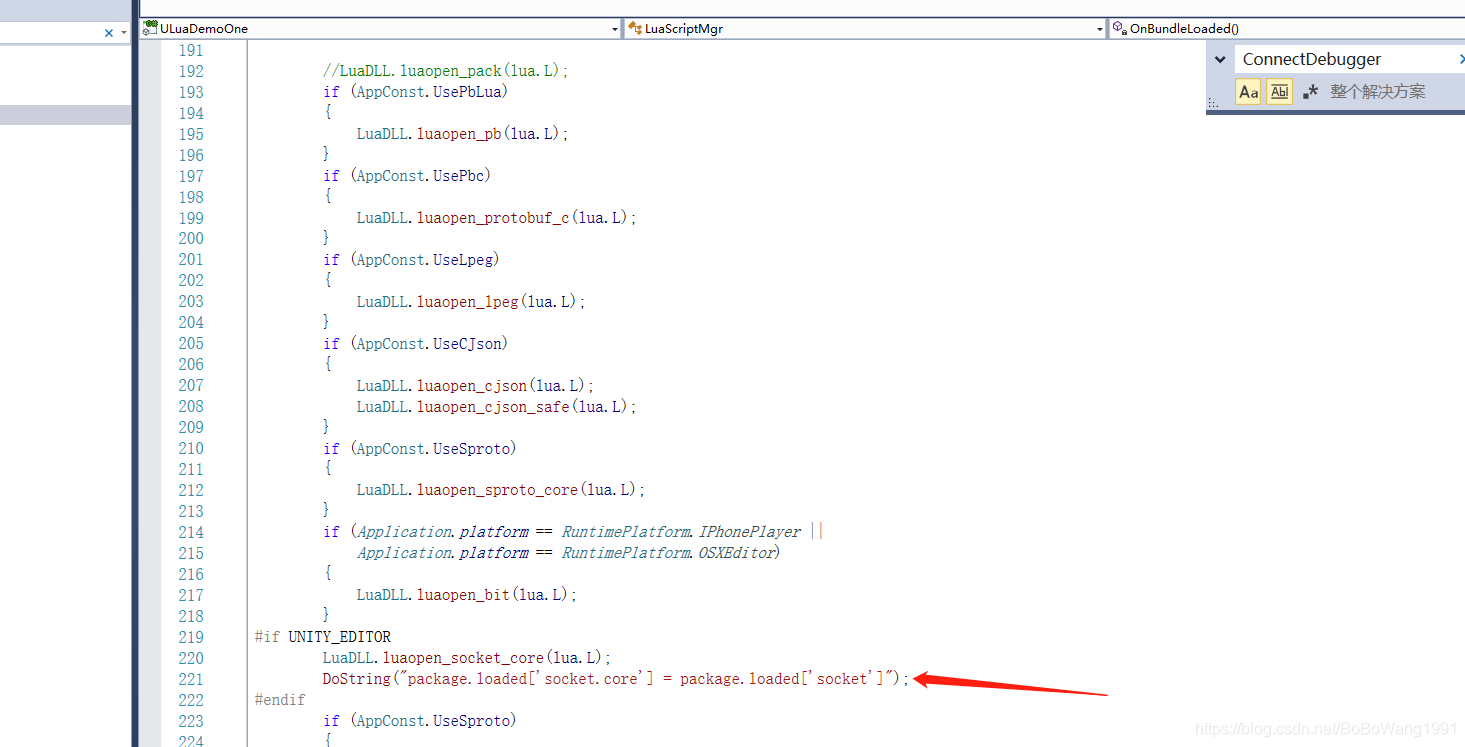Click the RuntimePlatform.OSXEditor condition line

(x=568, y=553)
